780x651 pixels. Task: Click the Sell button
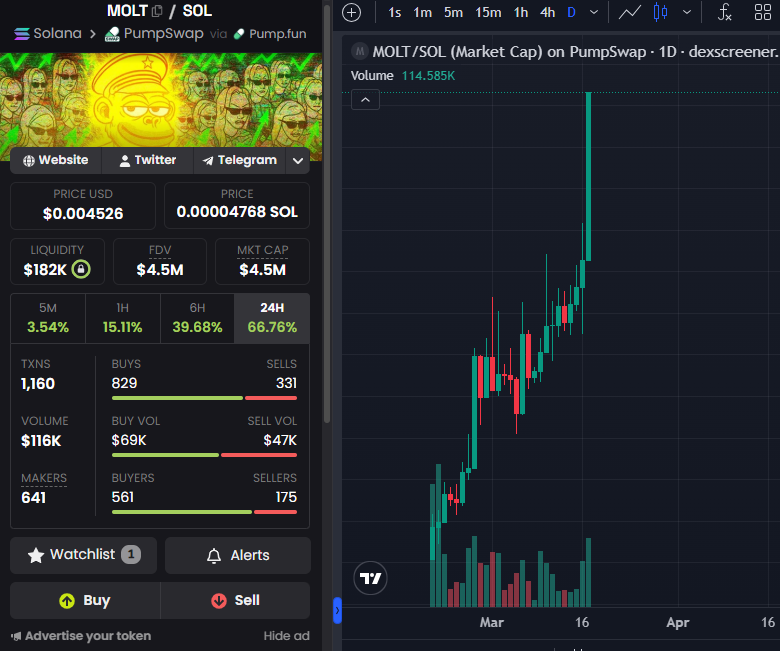[235, 601]
